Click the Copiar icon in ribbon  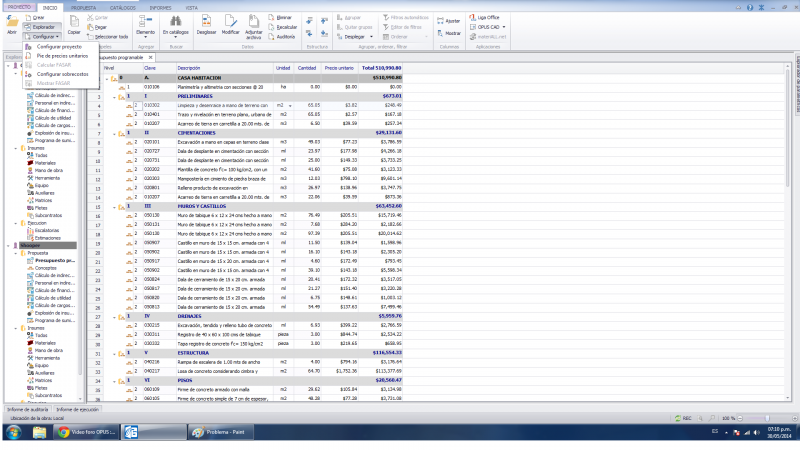click(74, 24)
